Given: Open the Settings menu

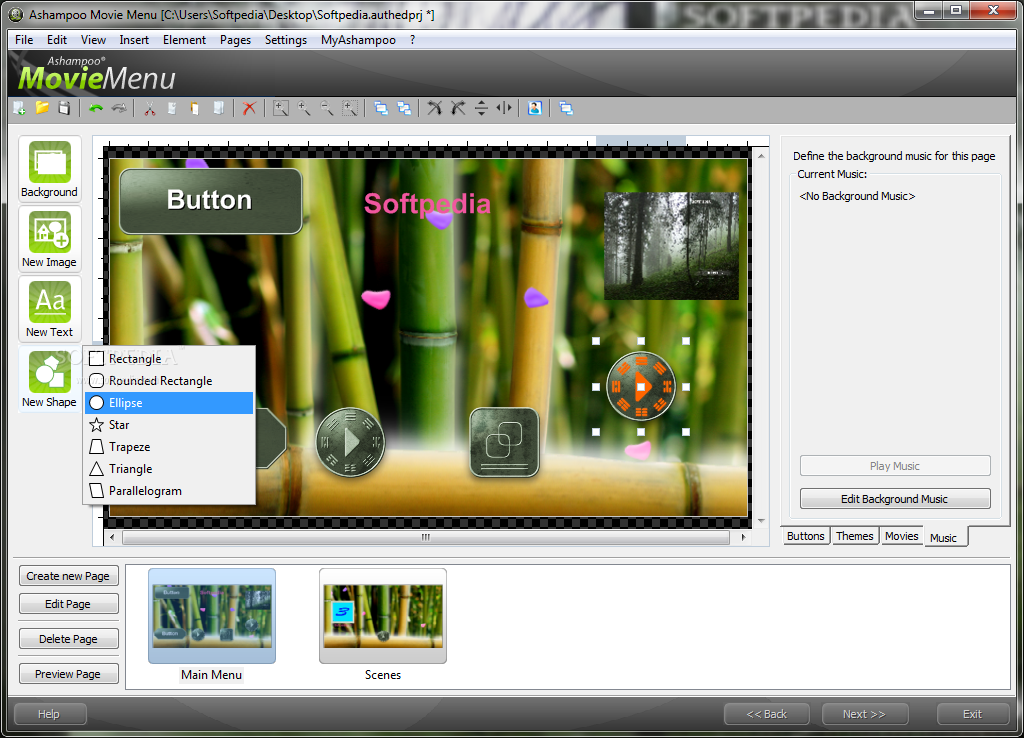Looking at the screenshot, I should pyautogui.click(x=285, y=40).
